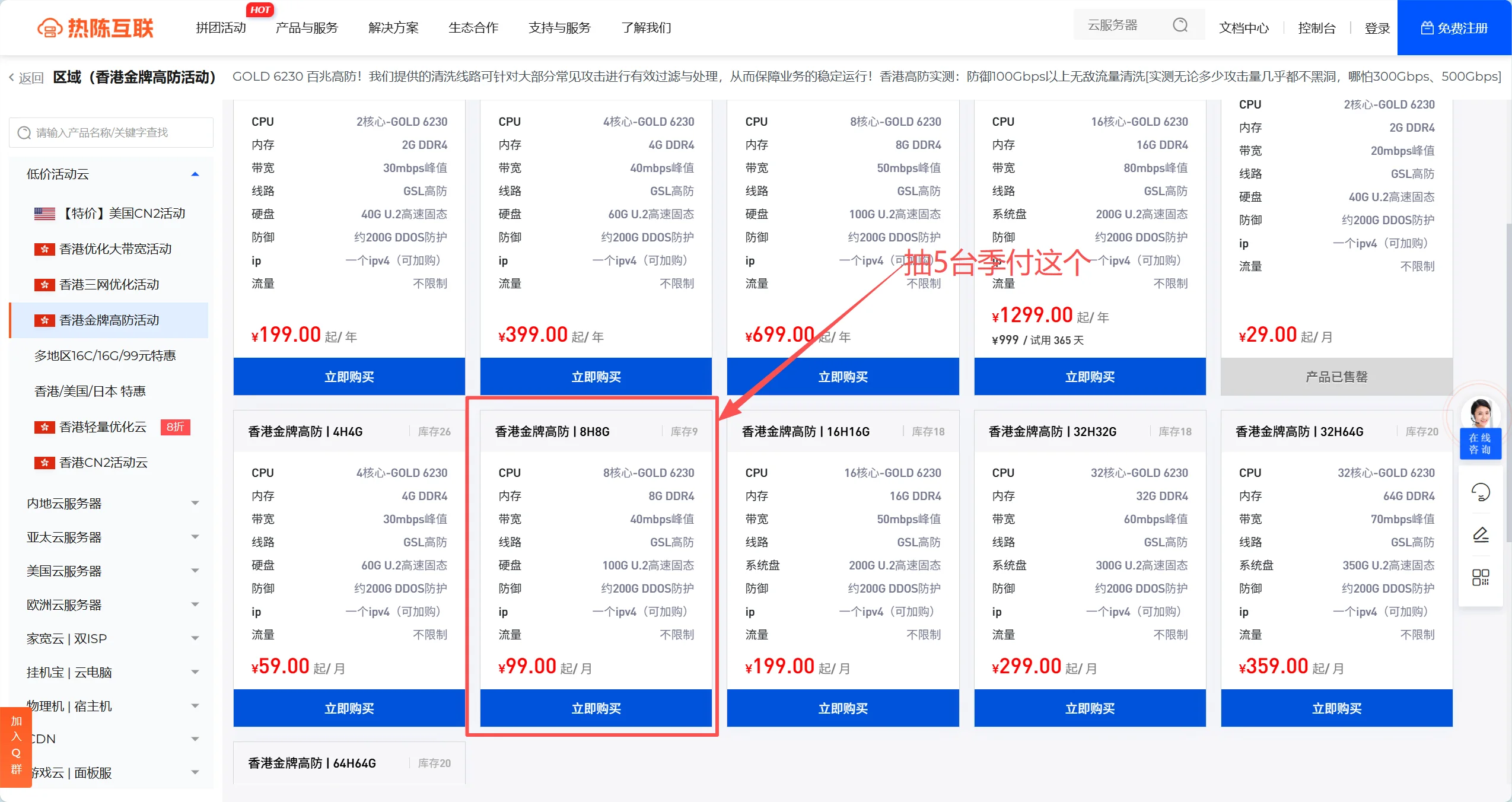The width and height of the screenshot is (1512, 802).
Task: Open the 支持与服务 menu
Action: [559, 28]
